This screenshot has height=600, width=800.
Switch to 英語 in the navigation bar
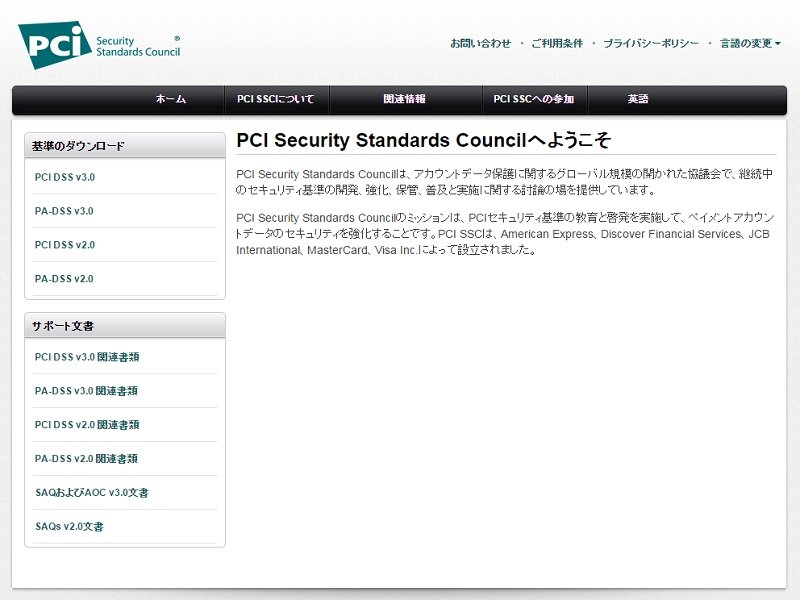point(638,99)
